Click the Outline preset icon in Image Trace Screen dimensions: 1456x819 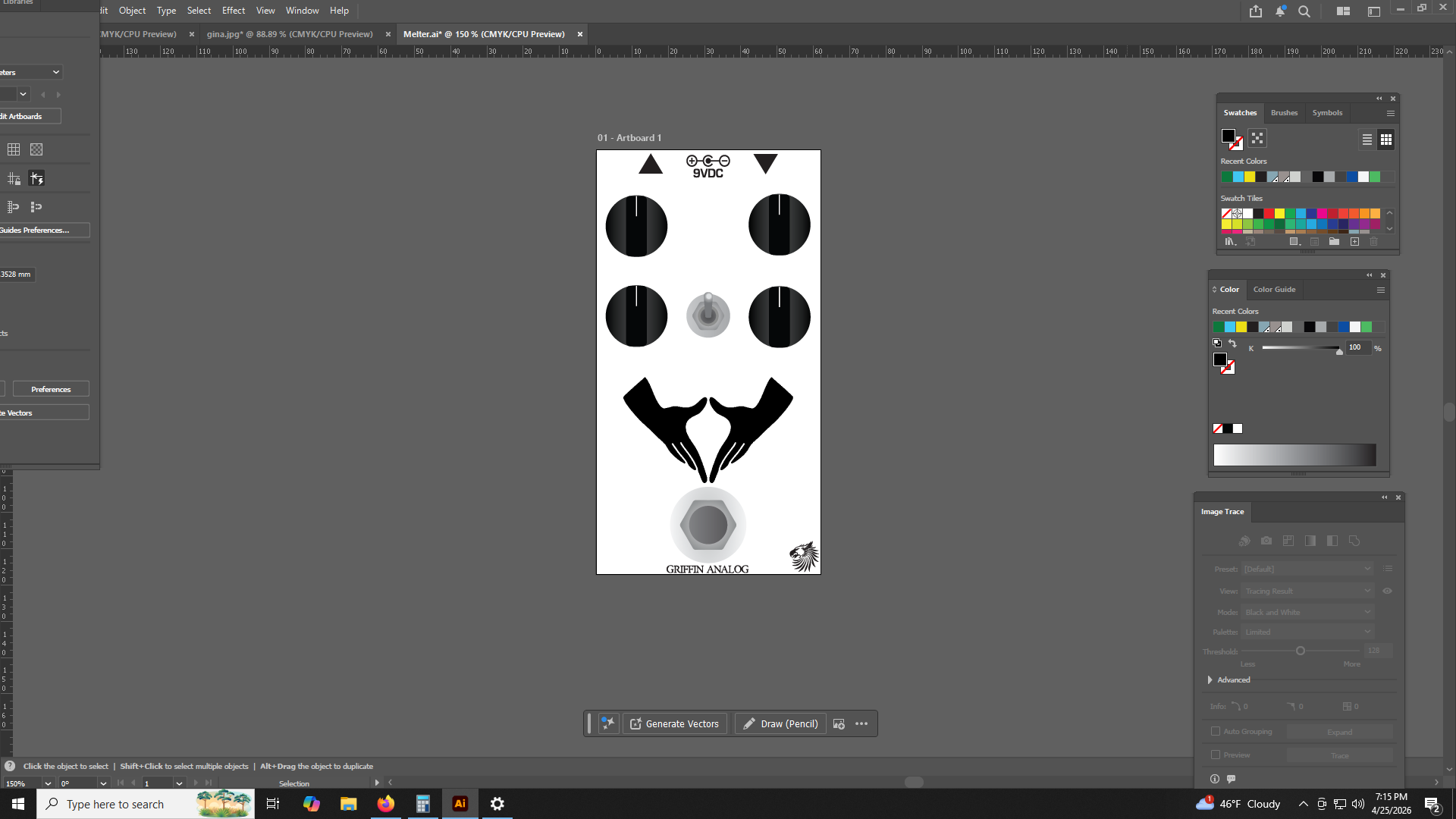pyautogui.click(x=1354, y=541)
